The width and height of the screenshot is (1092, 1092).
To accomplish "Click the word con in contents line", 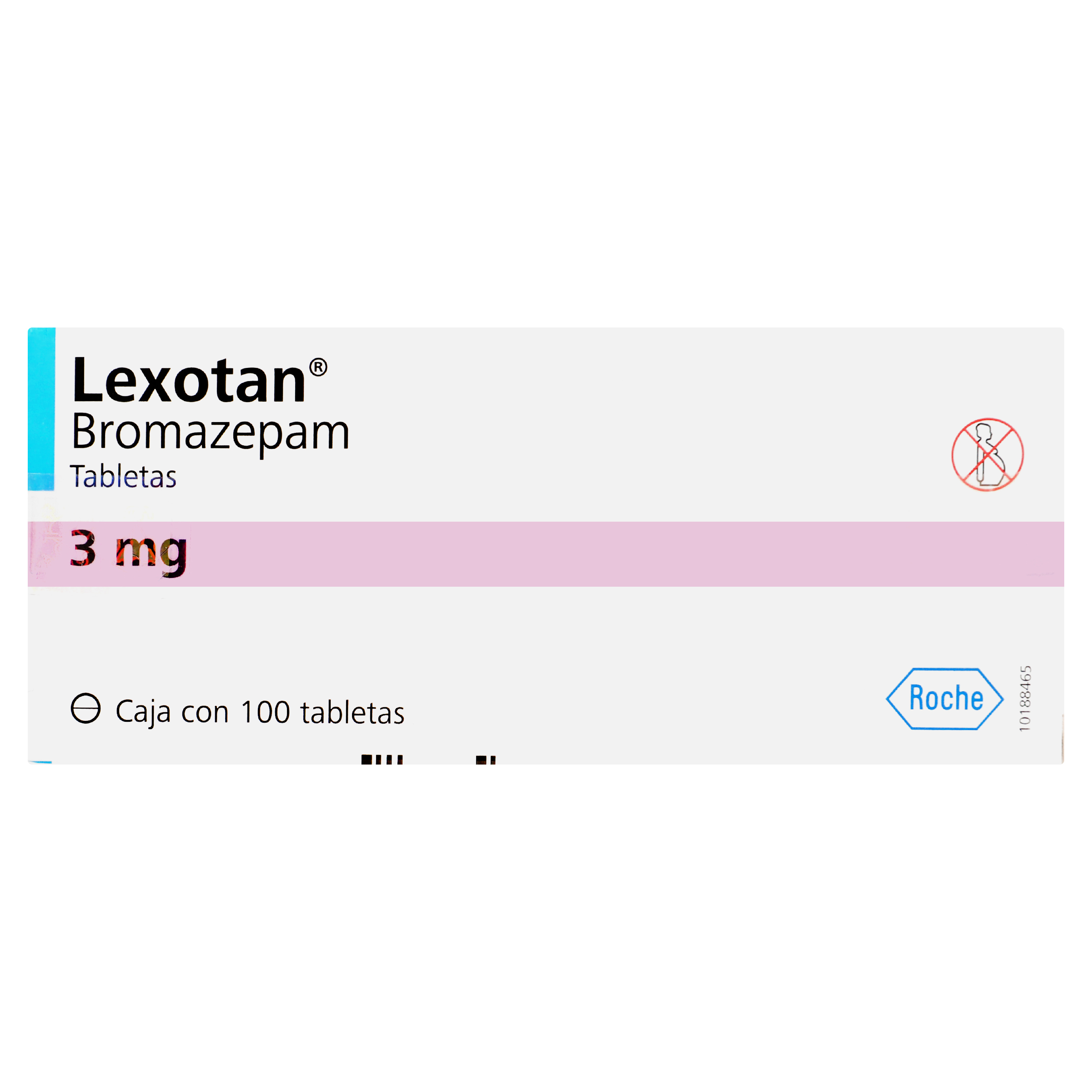I will [x=205, y=714].
